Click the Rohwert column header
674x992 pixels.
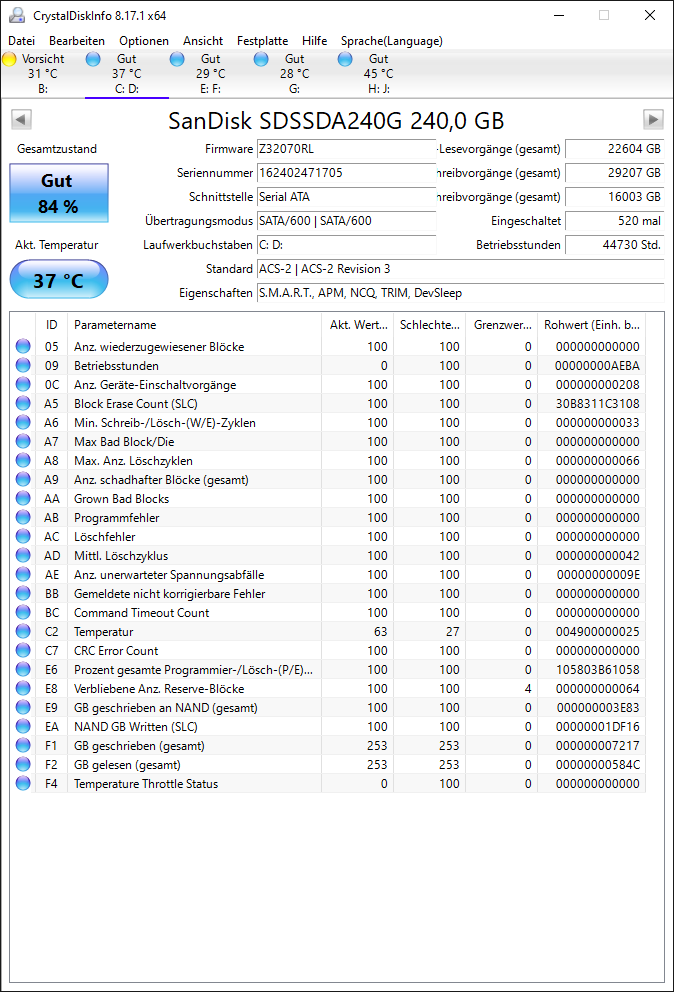click(x=592, y=325)
